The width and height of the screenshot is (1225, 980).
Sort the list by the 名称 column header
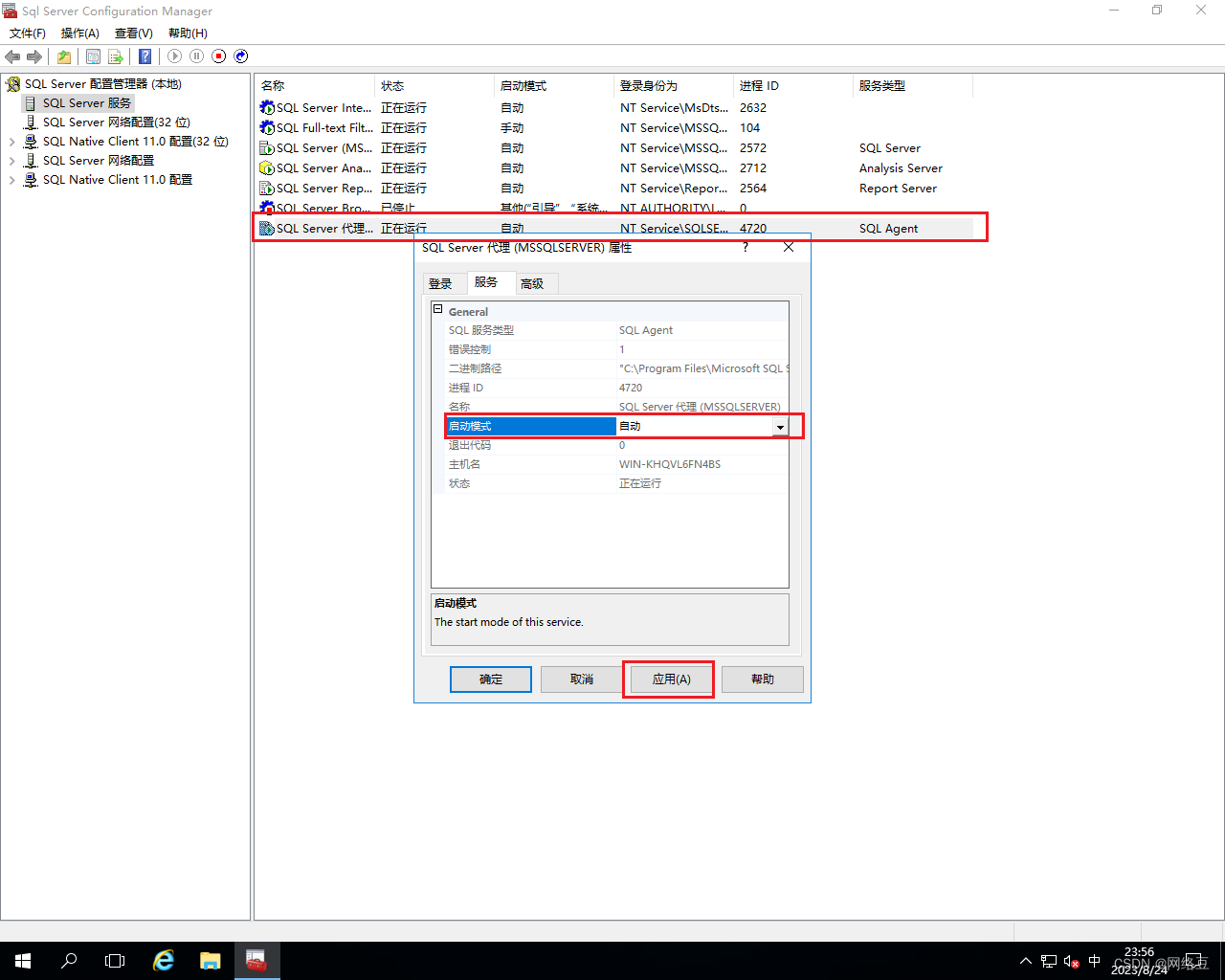315,86
